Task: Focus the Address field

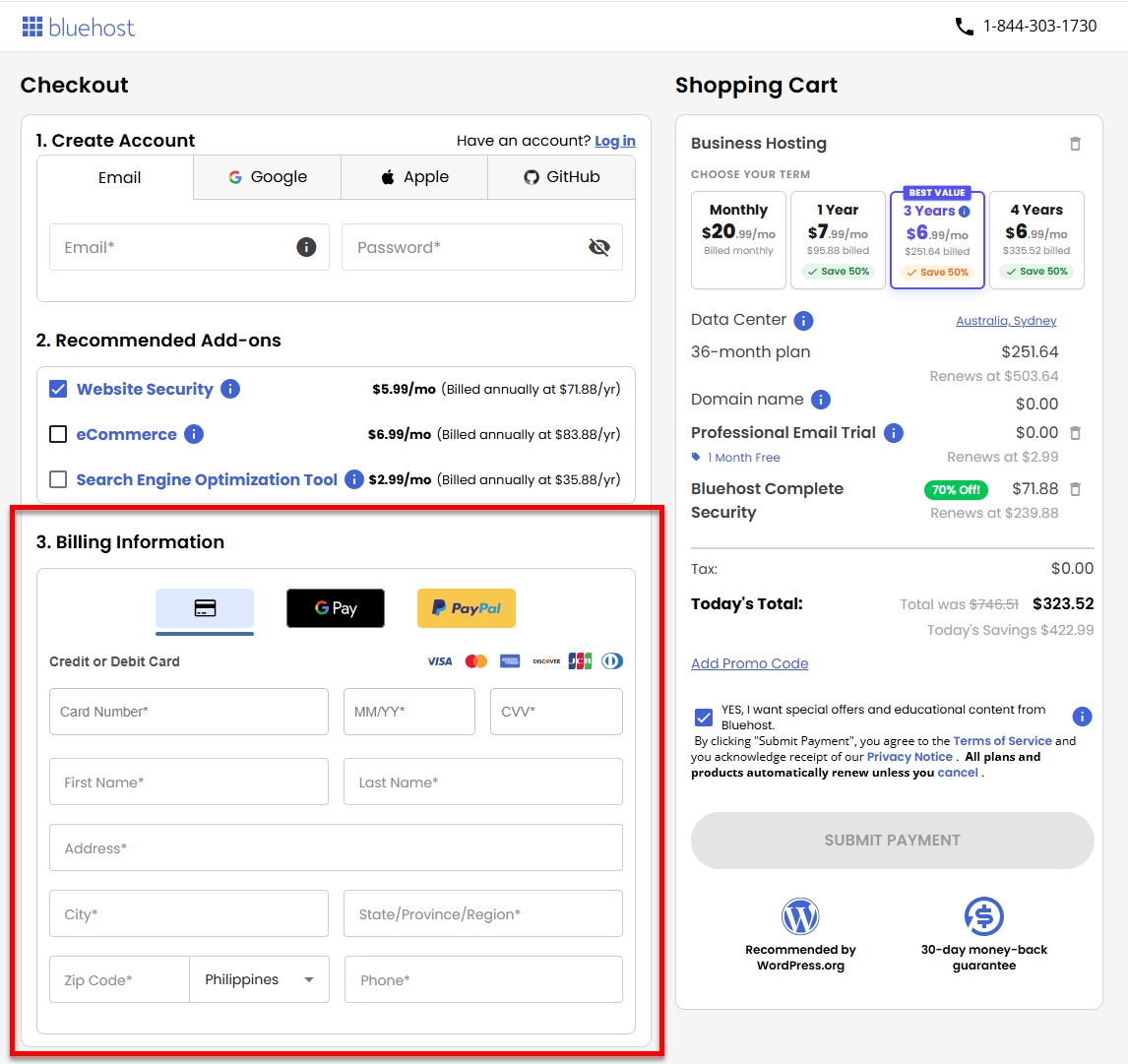Action: coord(336,847)
